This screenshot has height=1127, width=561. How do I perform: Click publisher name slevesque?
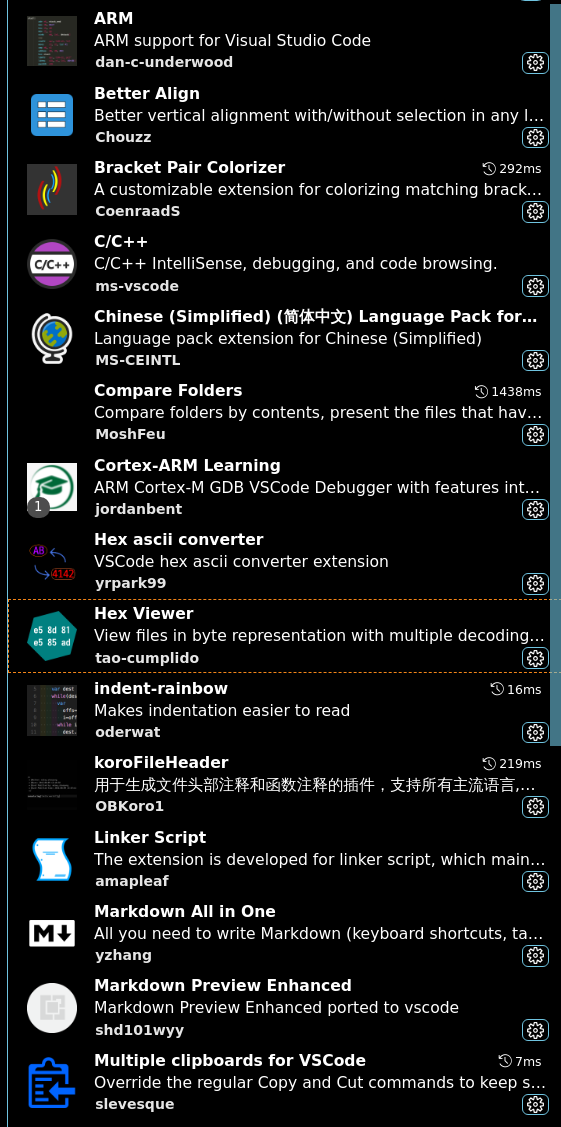[x=134, y=1104]
